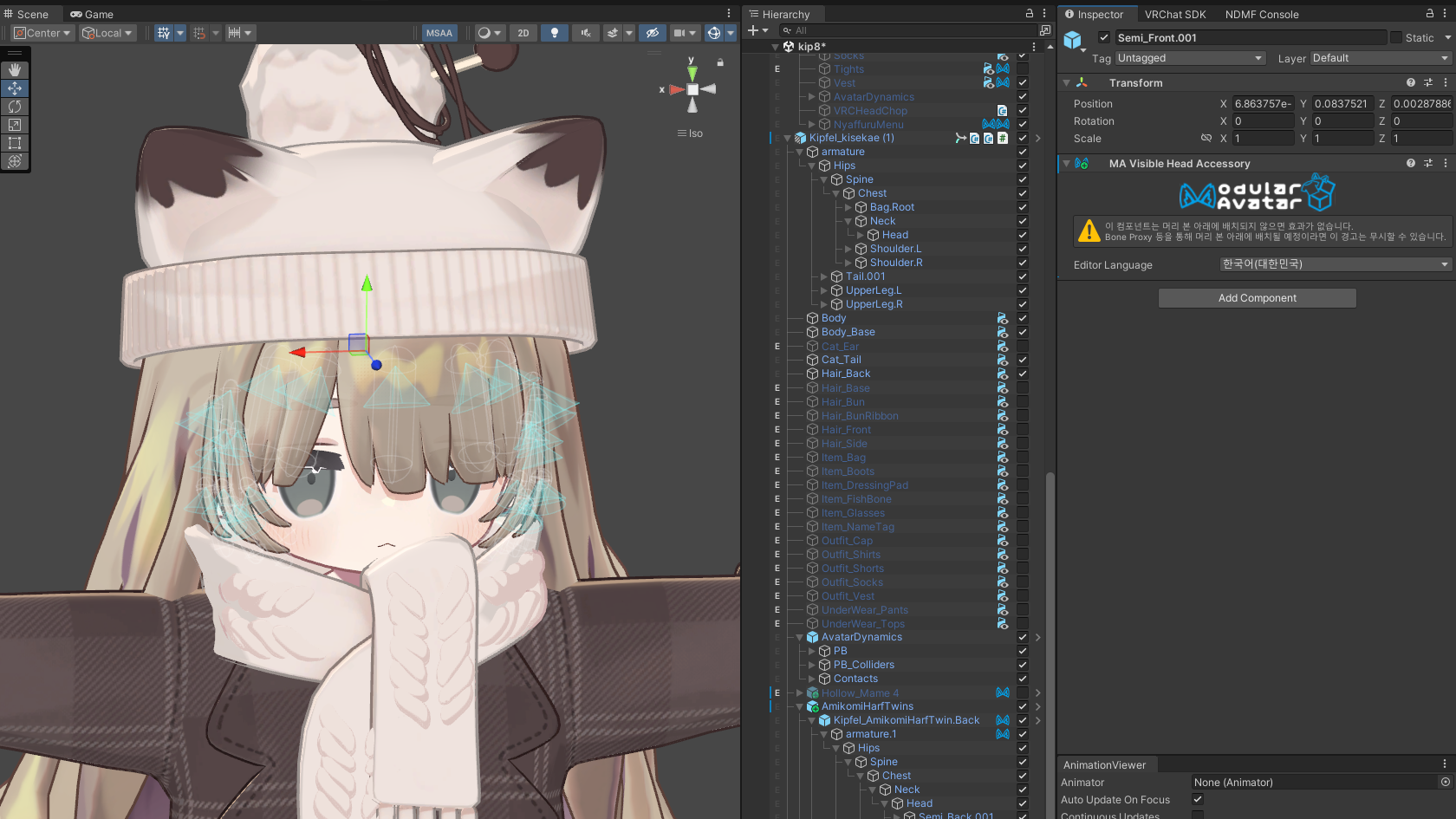This screenshot has height=819, width=1456.
Task: Toggle scene effects (skybox/fog) icon
Action: tap(613, 33)
